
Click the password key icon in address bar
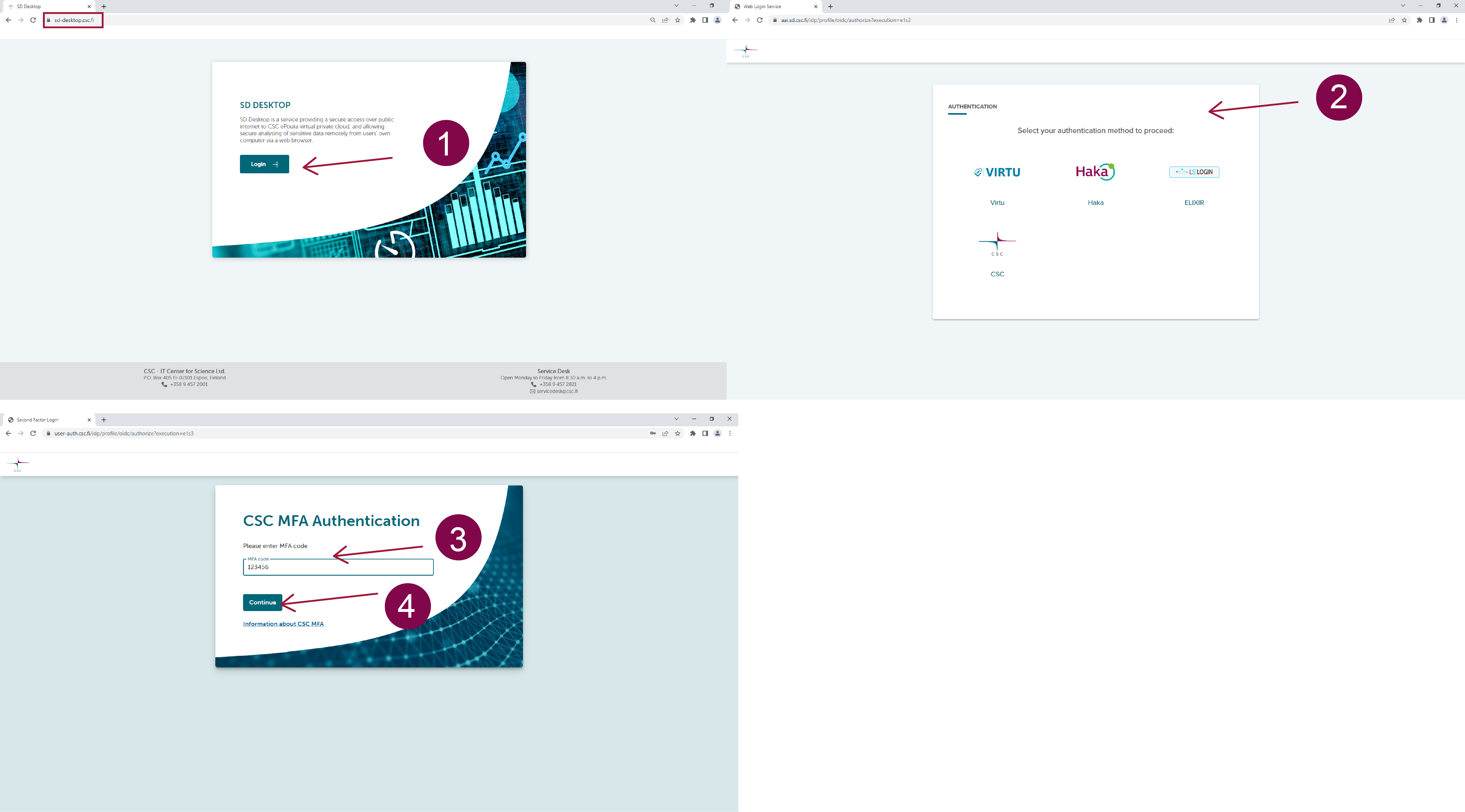(x=653, y=433)
